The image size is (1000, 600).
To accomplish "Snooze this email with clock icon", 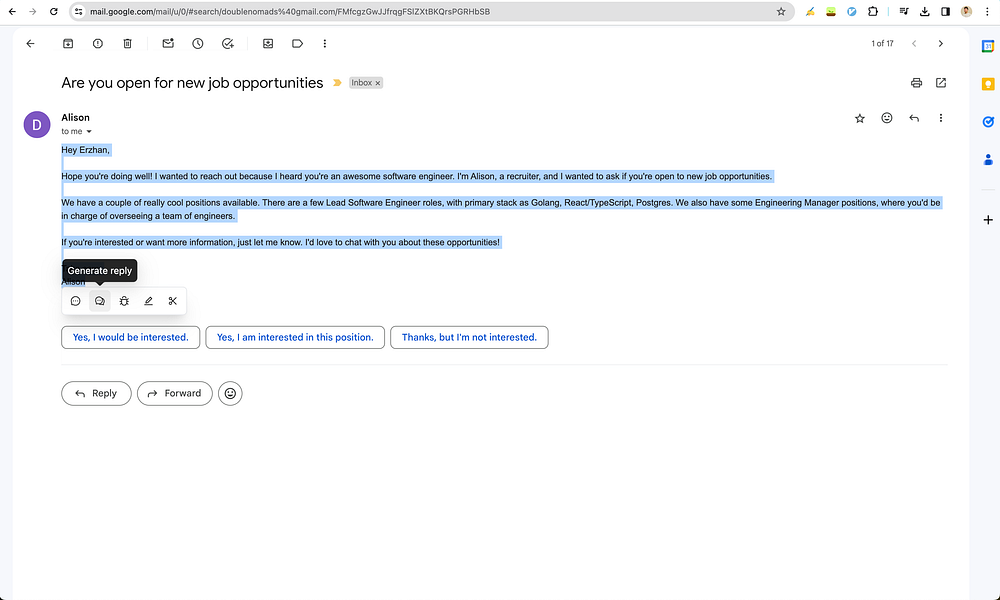I will point(198,43).
